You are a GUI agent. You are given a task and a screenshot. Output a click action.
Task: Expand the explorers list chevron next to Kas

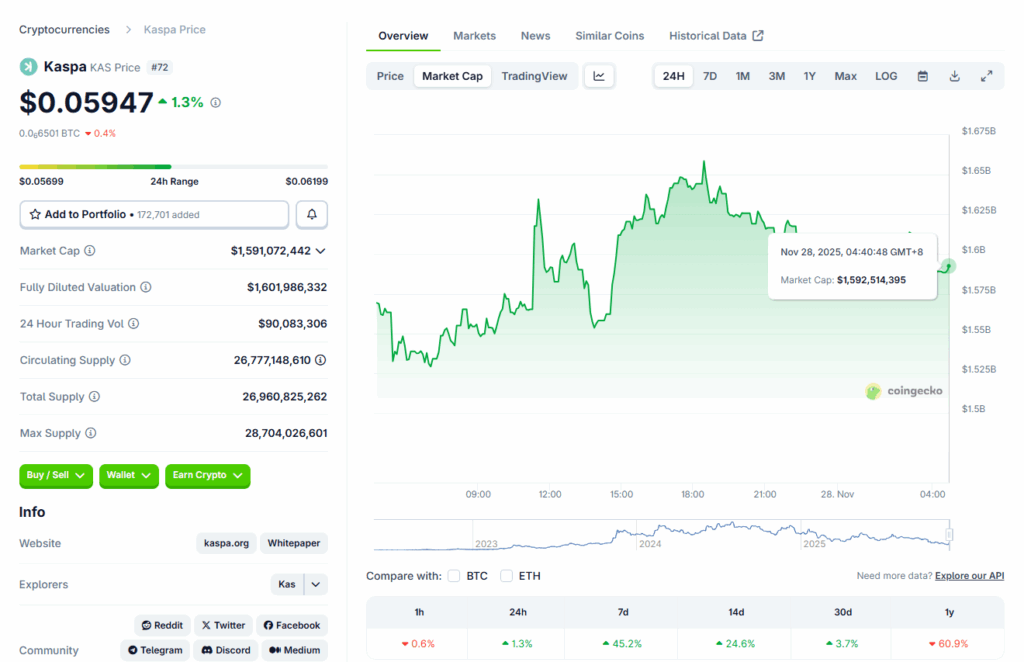point(316,584)
